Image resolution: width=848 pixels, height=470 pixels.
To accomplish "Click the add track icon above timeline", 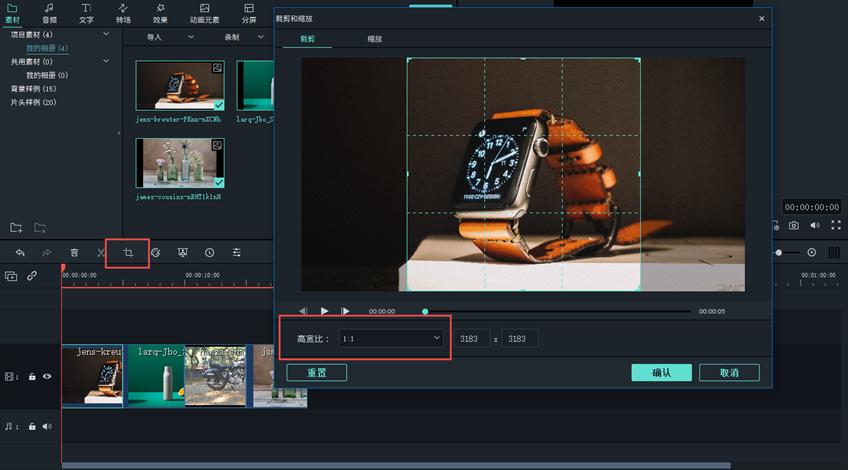I will (x=11, y=276).
